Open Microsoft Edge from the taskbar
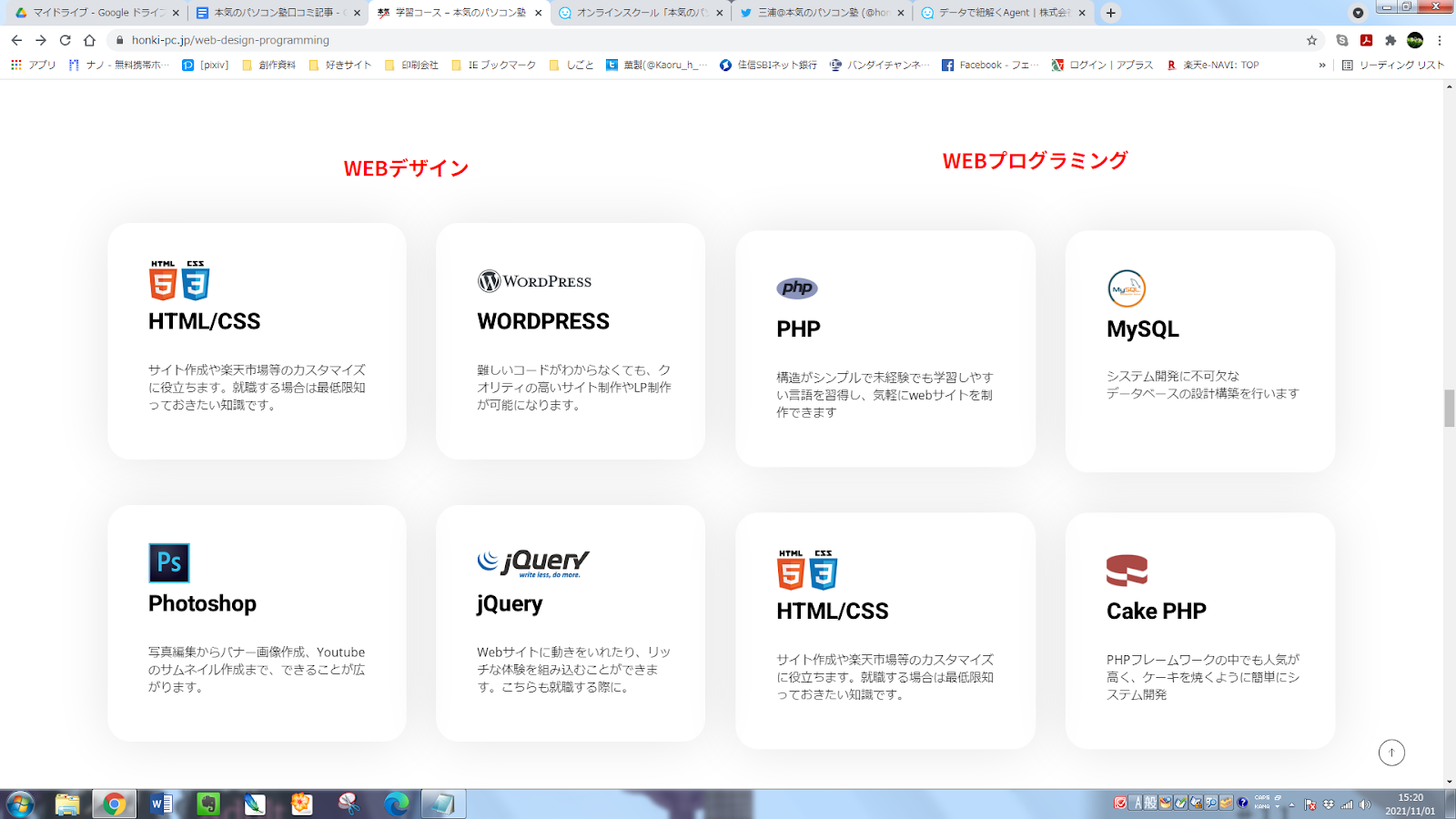The image size is (1456, 819). [397, 804]
